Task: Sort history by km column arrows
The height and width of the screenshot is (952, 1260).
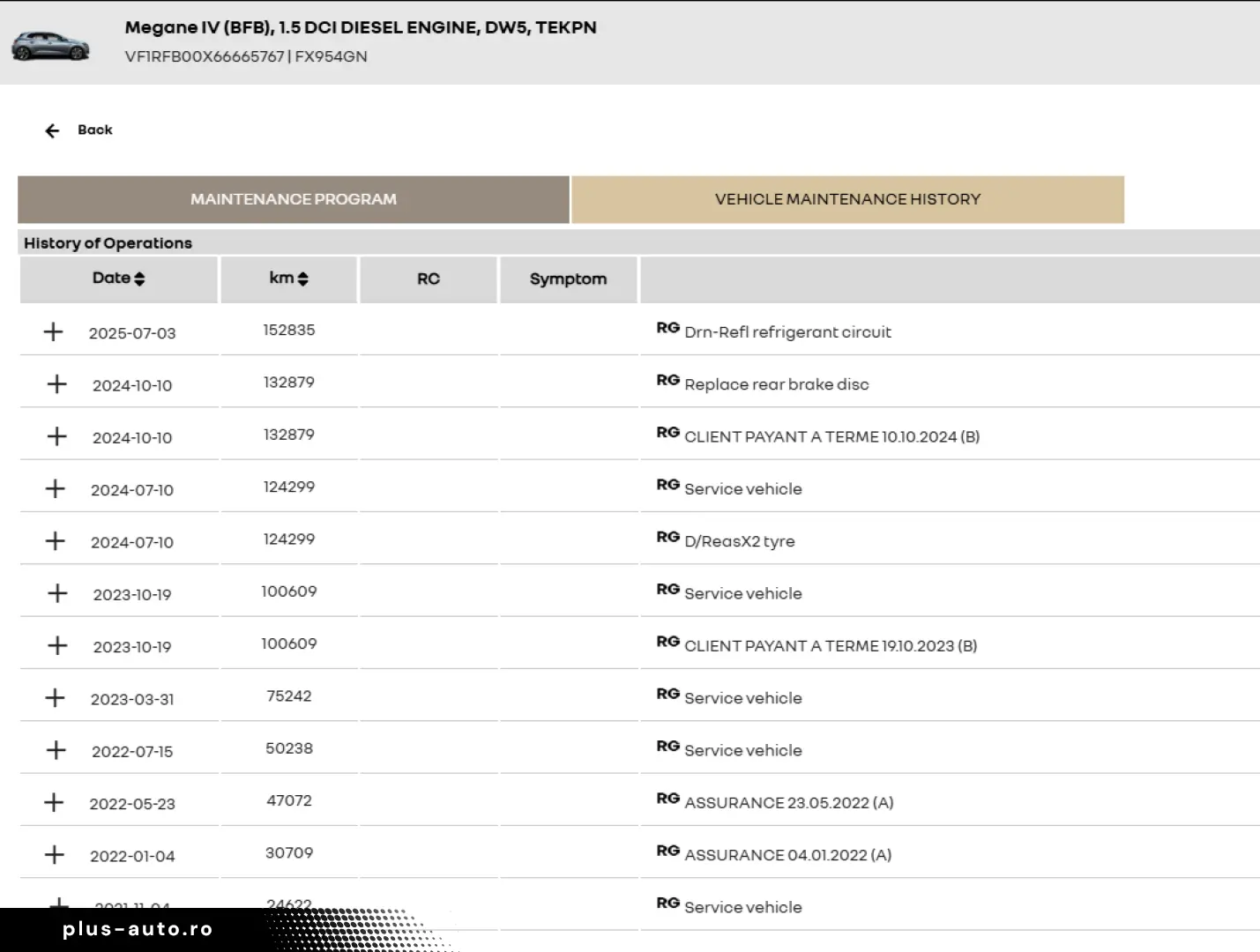Action: coord(302,279)
